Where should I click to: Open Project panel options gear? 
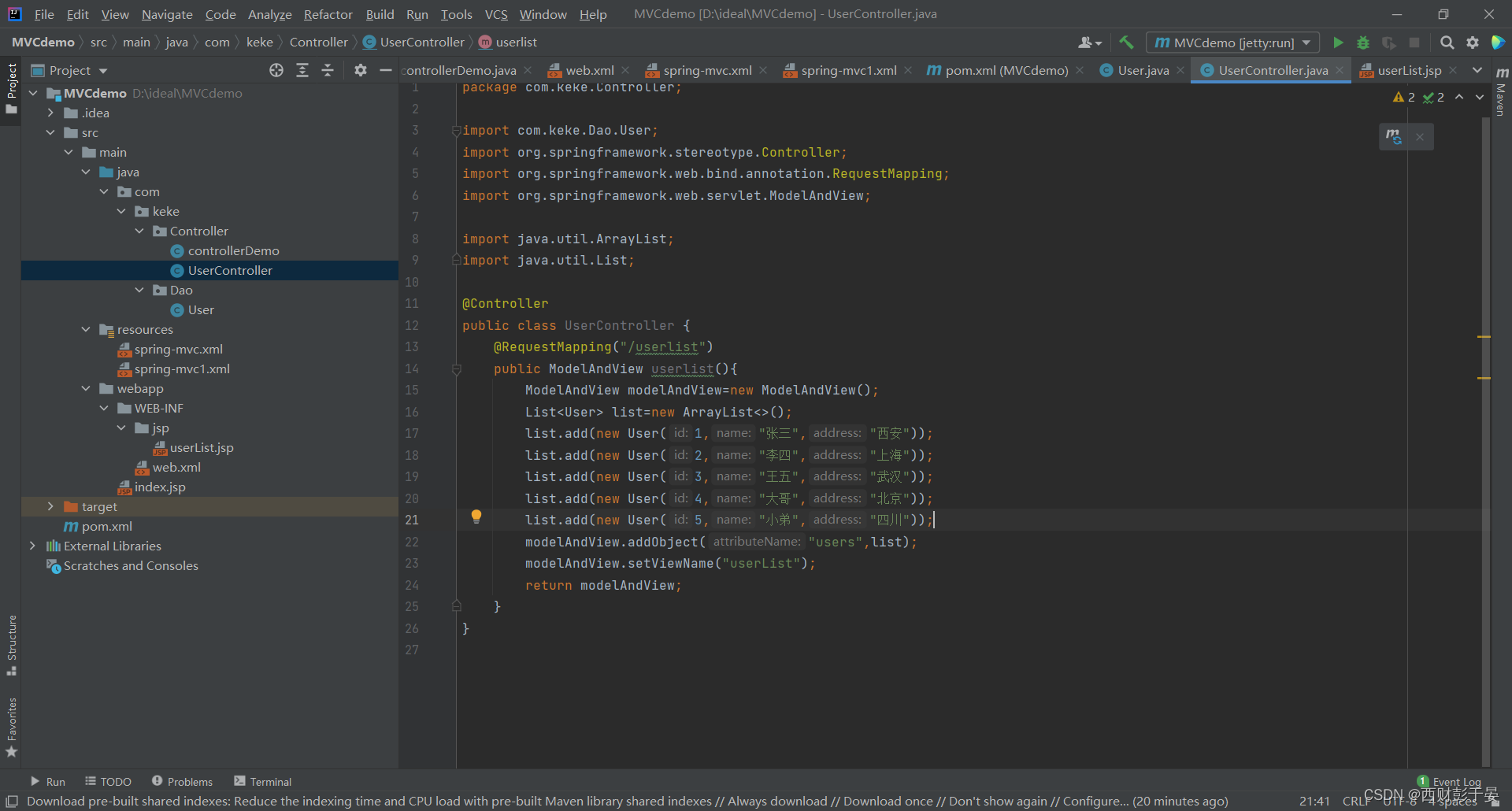[x=361, y=70]
